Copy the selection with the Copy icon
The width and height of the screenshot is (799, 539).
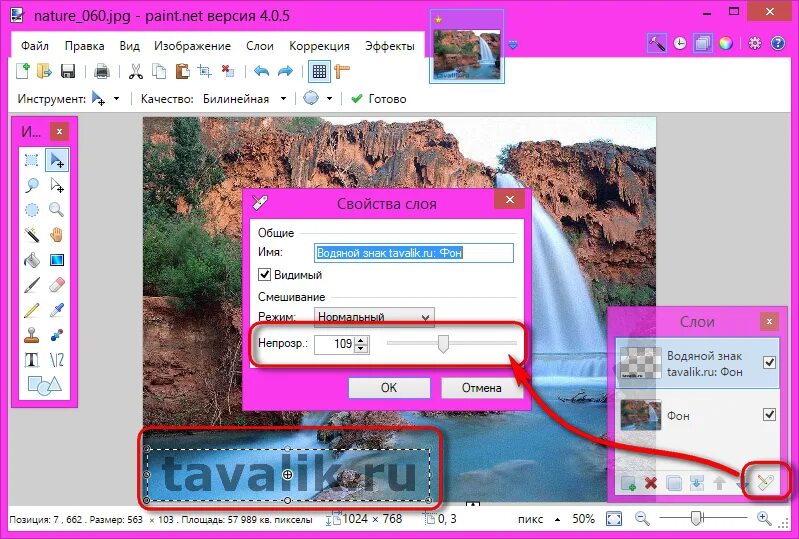(159, 71)
